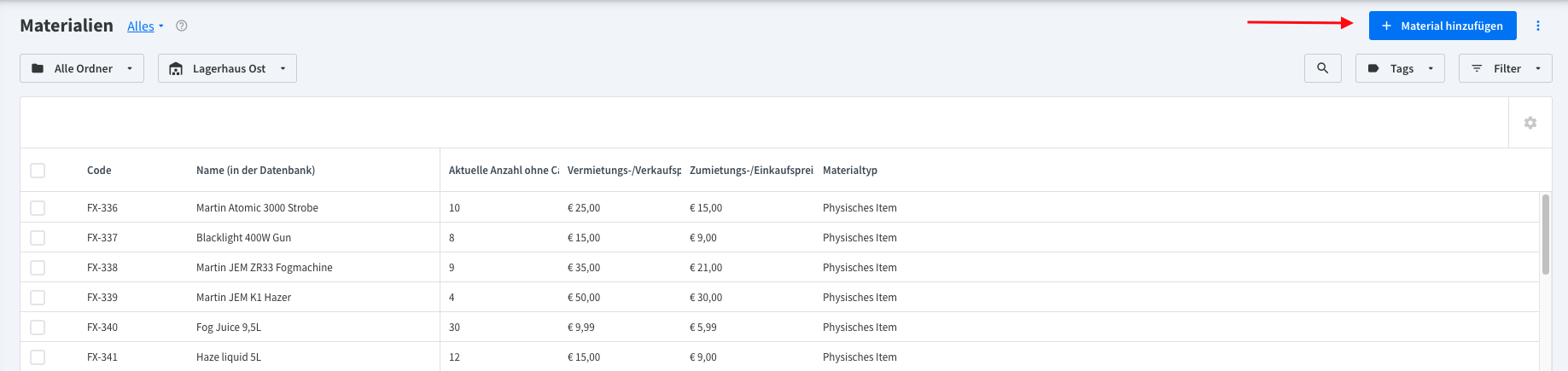Expand the Filter dropdown
Viewport: 1568px width, 371px height.
(x=1506, y=68)
